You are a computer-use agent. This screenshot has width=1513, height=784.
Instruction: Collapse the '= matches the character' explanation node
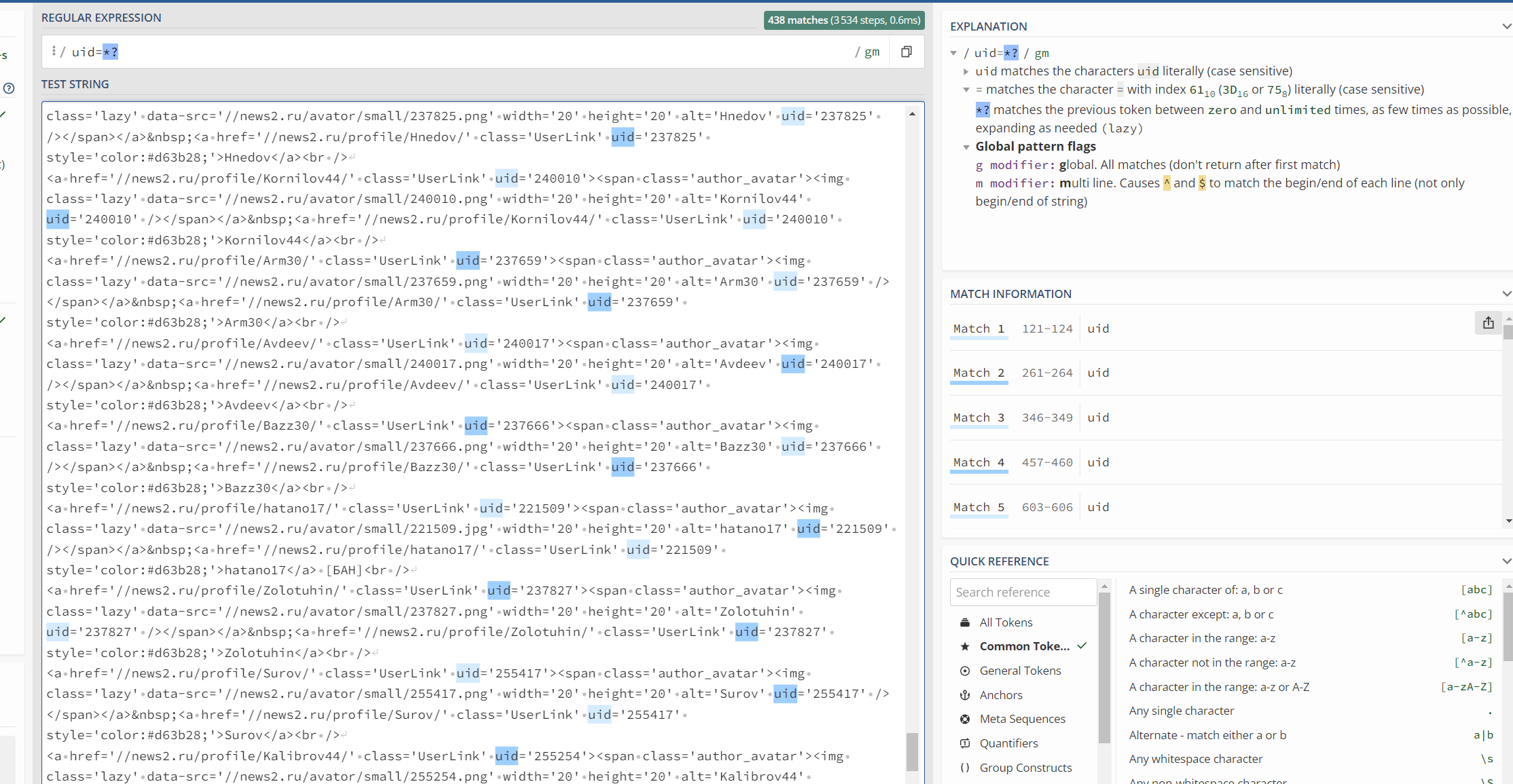(x=966, y=90)
